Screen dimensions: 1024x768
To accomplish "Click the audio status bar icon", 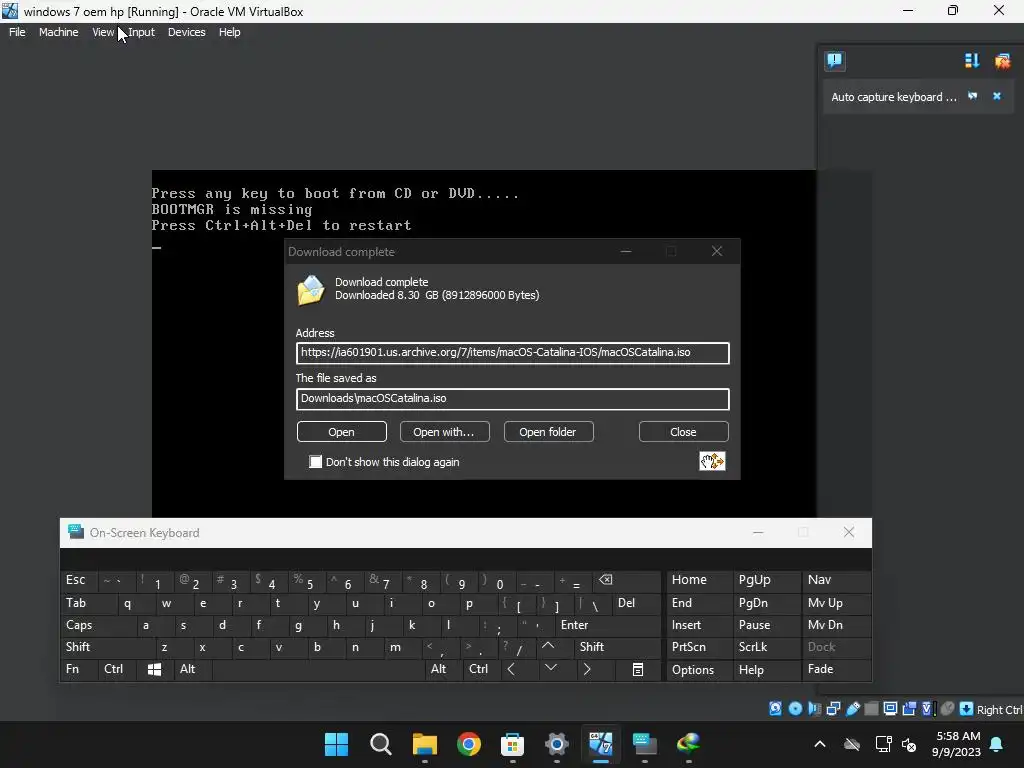I will 814,709.
